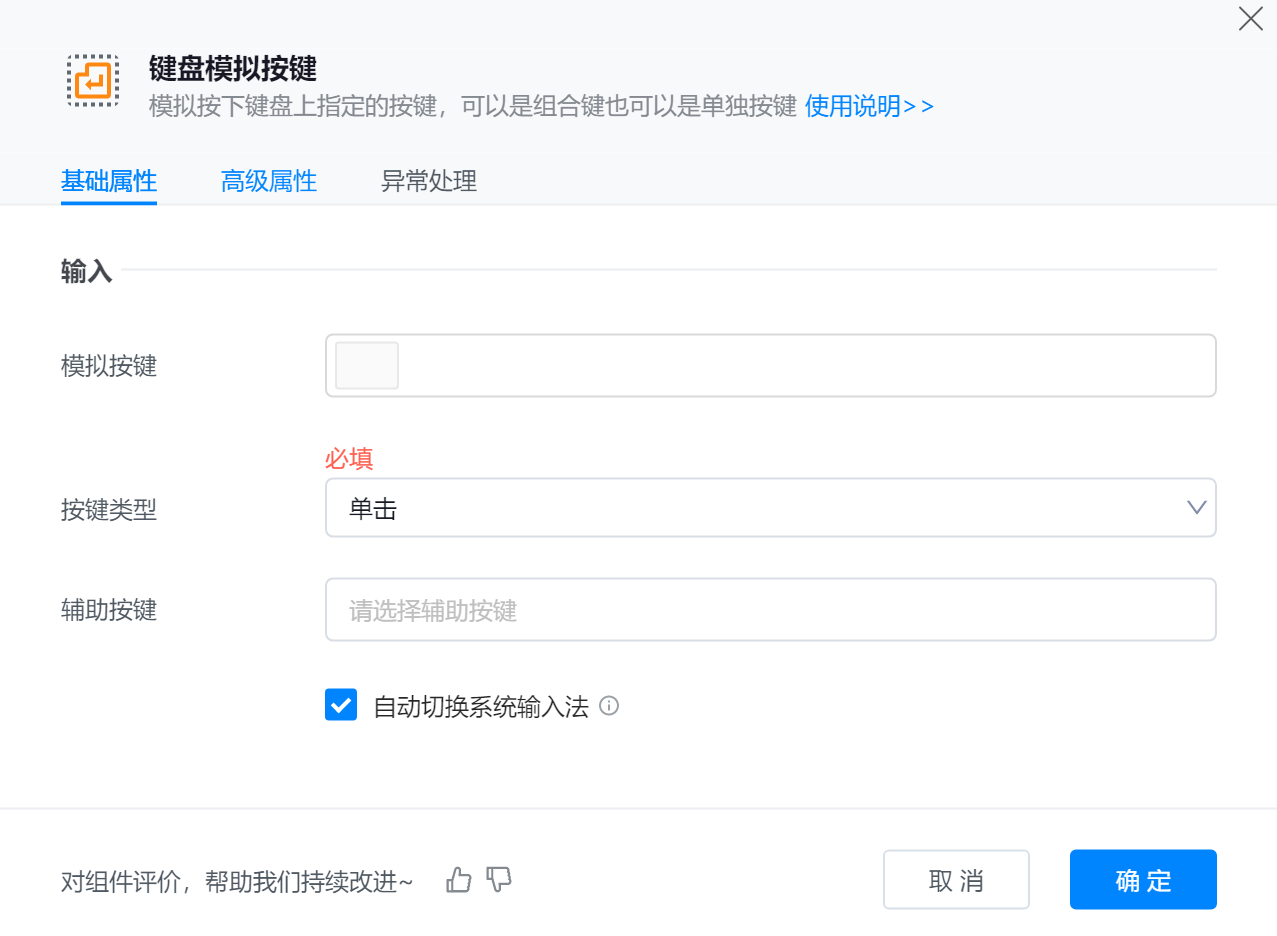Give a thumbs-up rating to the component

tap(459, 880)
